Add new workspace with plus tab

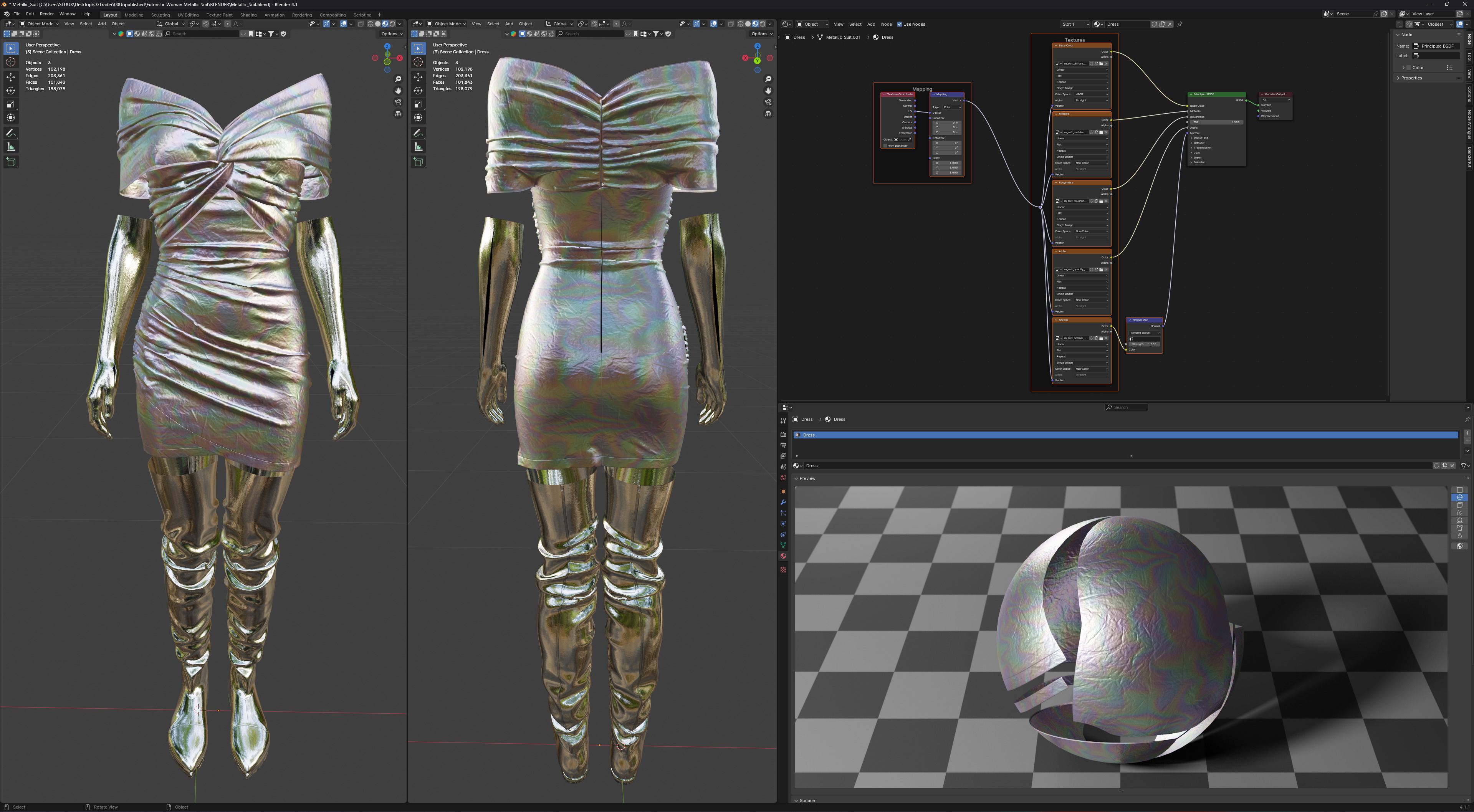(379, 15)
